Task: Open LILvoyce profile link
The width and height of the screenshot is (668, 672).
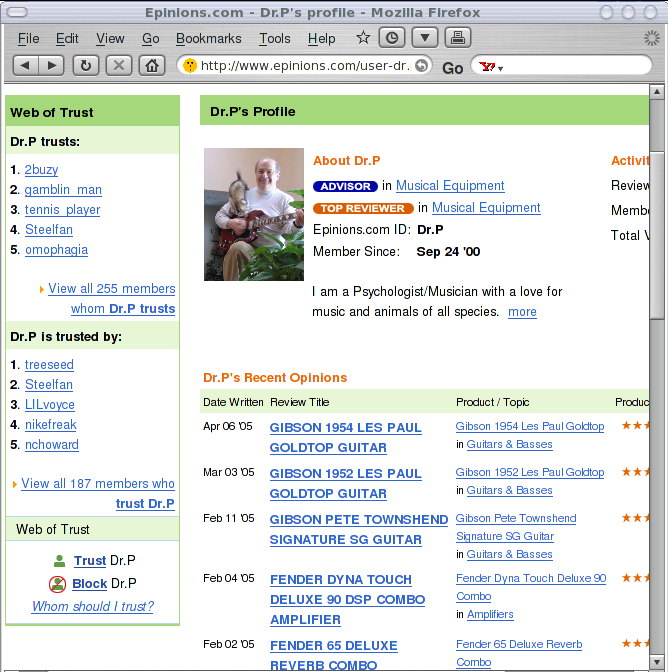Action: tap(50, 405)
